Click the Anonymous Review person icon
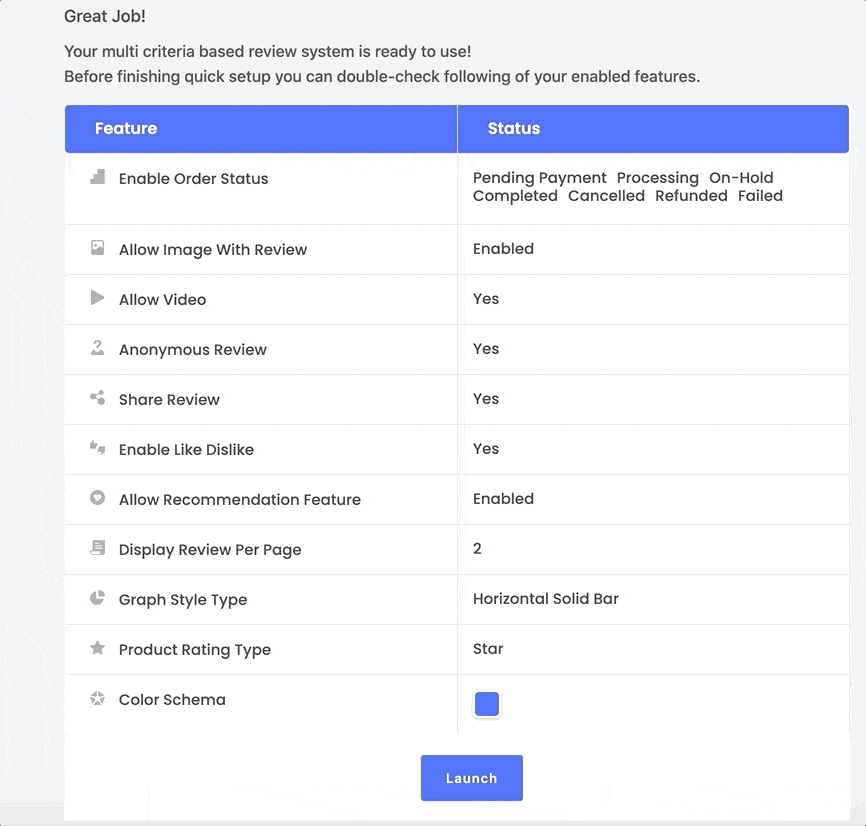 pos(97,348)
